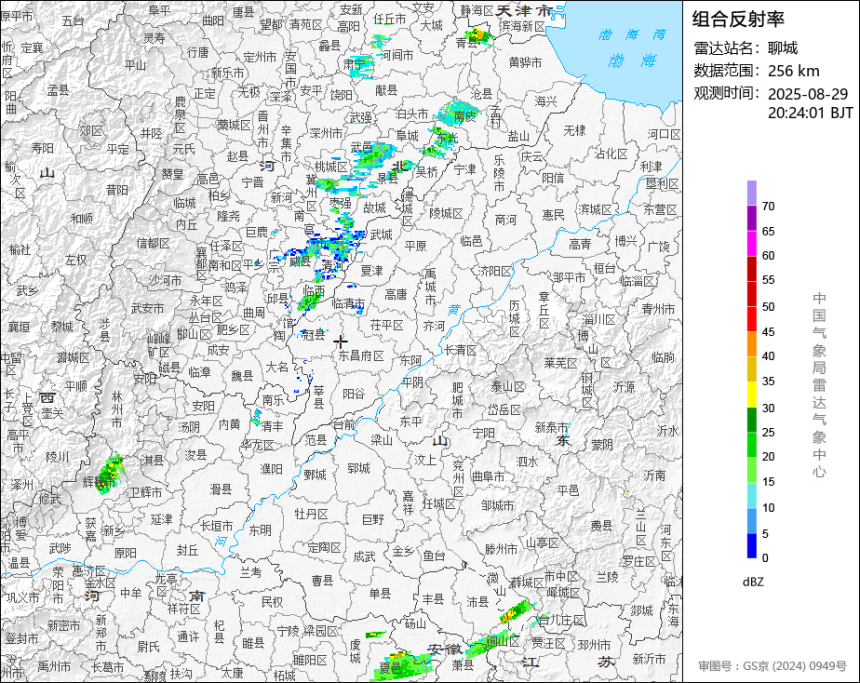
Task: Click the observation date 2025-08-29
Action: pyautogui.click(x=808, y=94)
